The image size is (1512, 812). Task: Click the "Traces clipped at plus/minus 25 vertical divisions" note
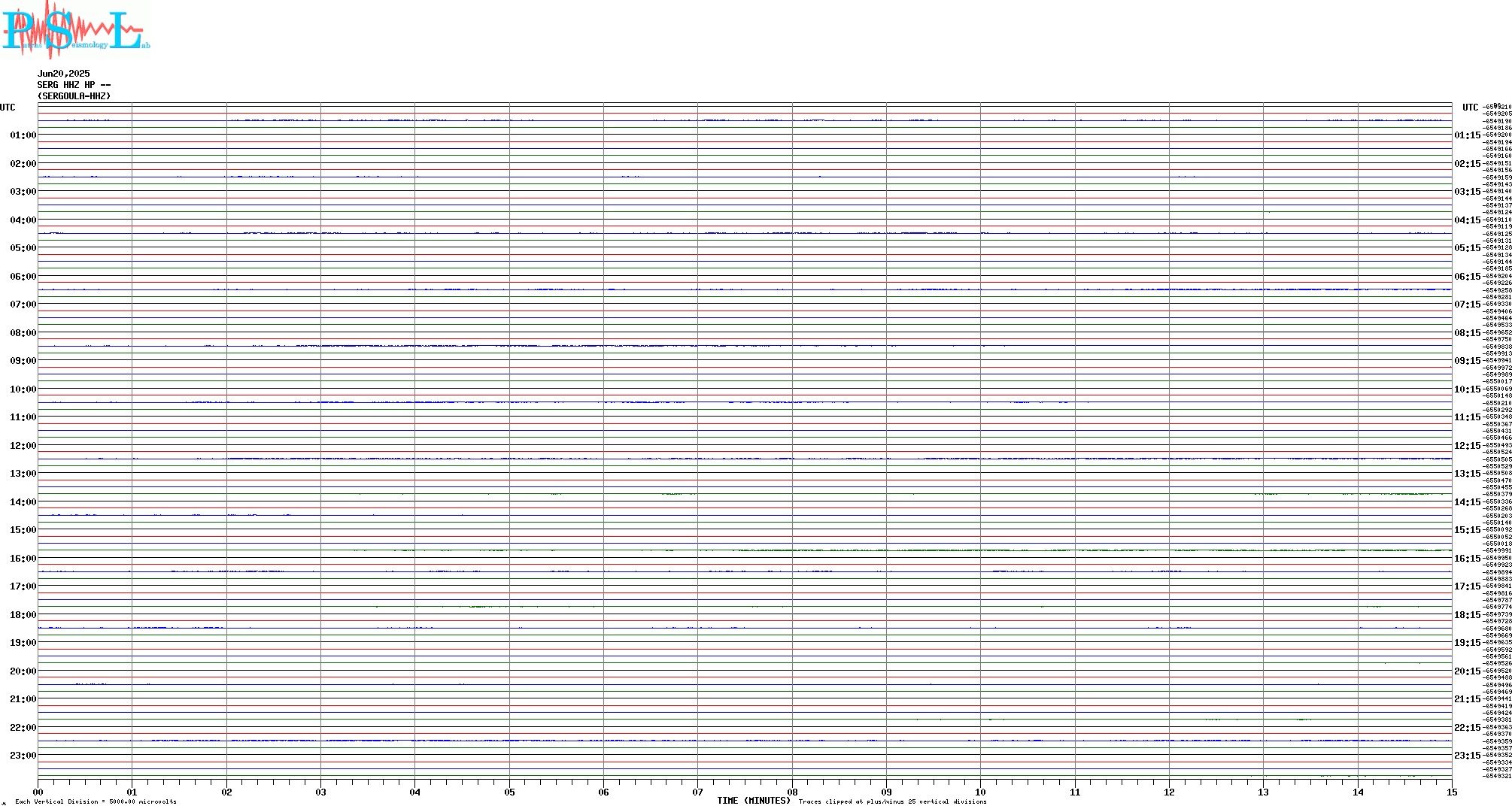click(x=892, y=801)
